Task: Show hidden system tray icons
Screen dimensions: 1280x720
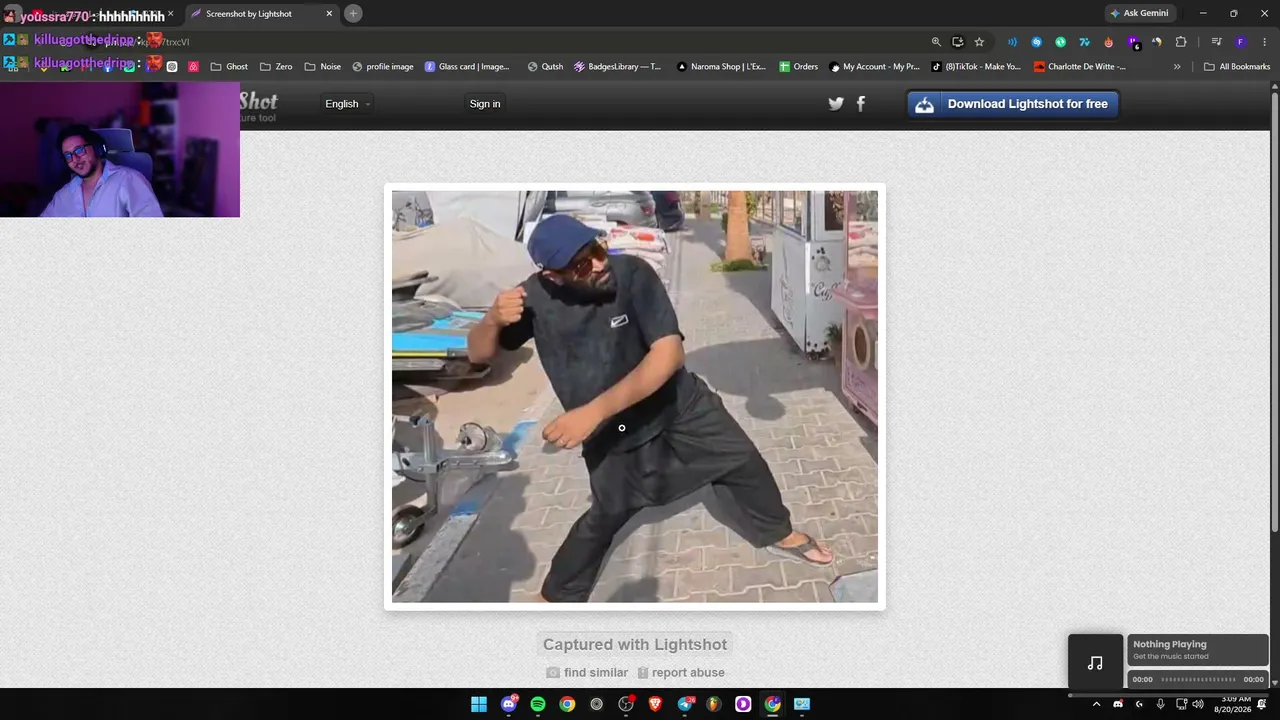Action: [x=1096, y=704]
